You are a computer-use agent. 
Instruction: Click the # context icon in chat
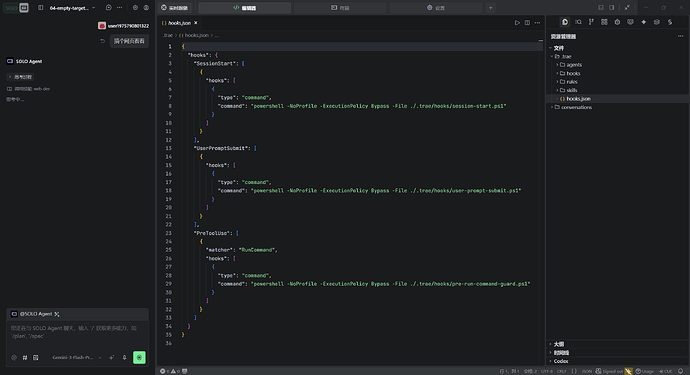tap(25, 358)
